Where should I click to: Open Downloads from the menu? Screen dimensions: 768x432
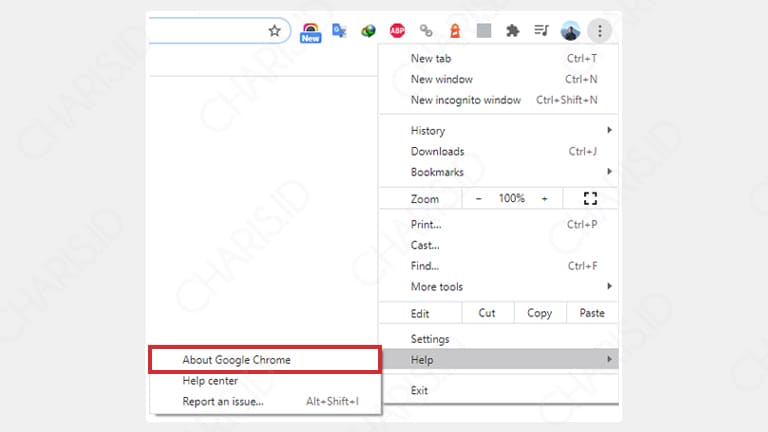tap(499, 151)
